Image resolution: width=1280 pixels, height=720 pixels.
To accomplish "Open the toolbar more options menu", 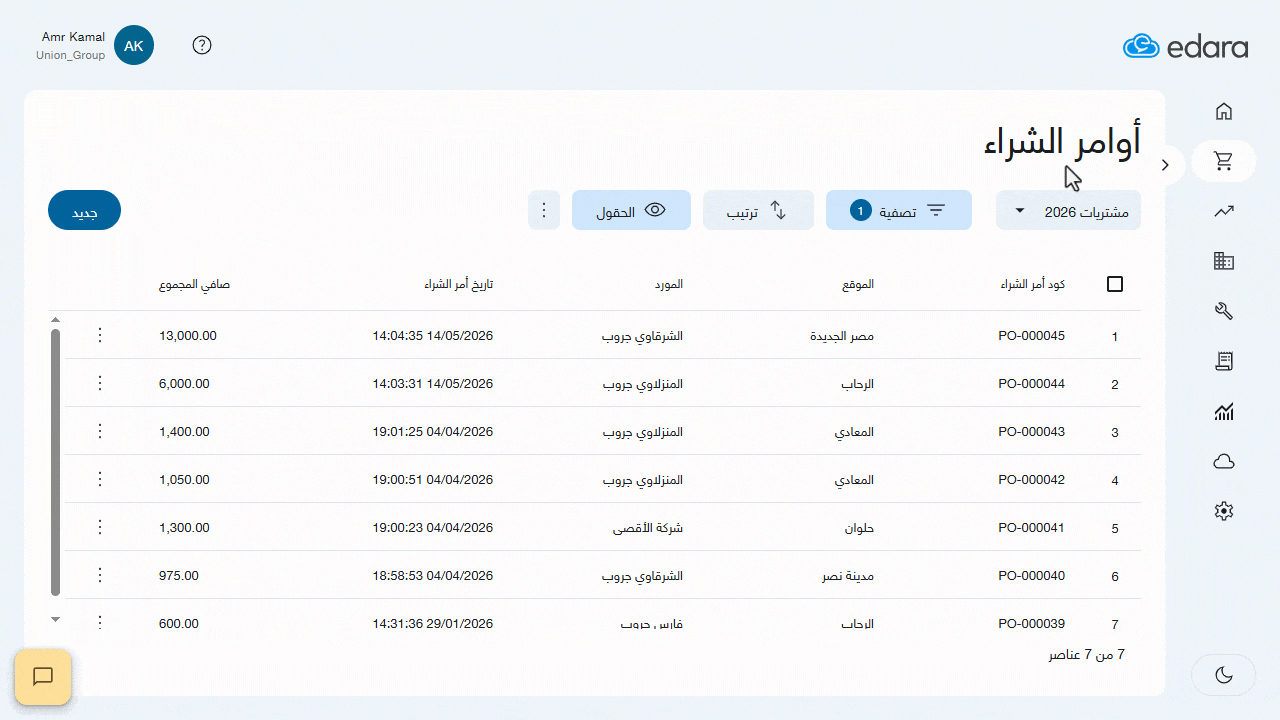I will point(544,211).
